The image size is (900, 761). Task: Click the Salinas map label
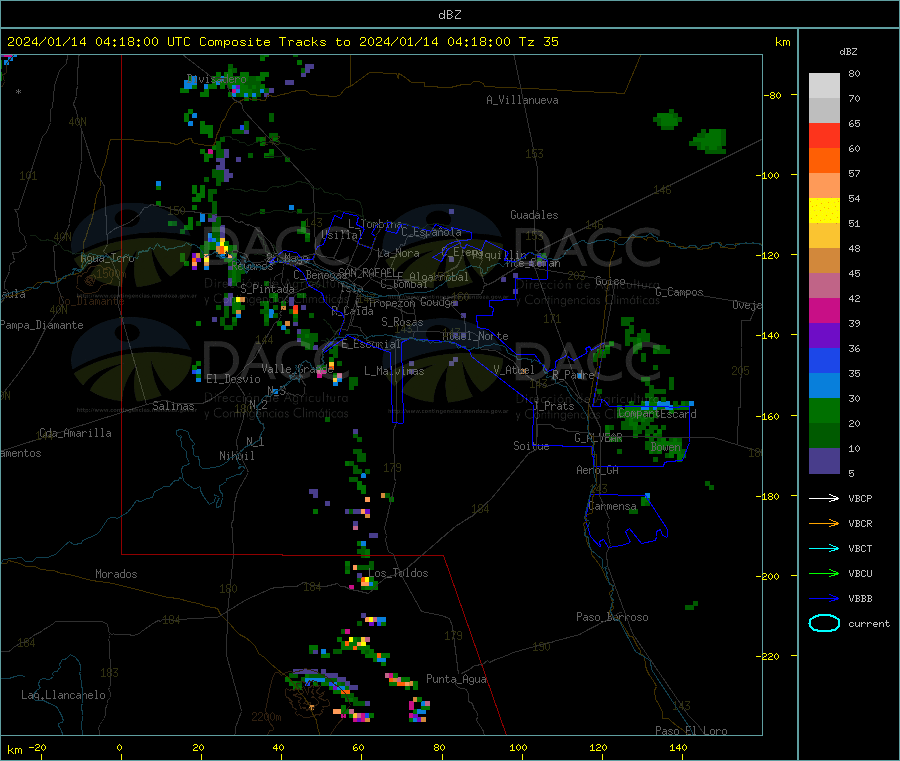[173, 406]
